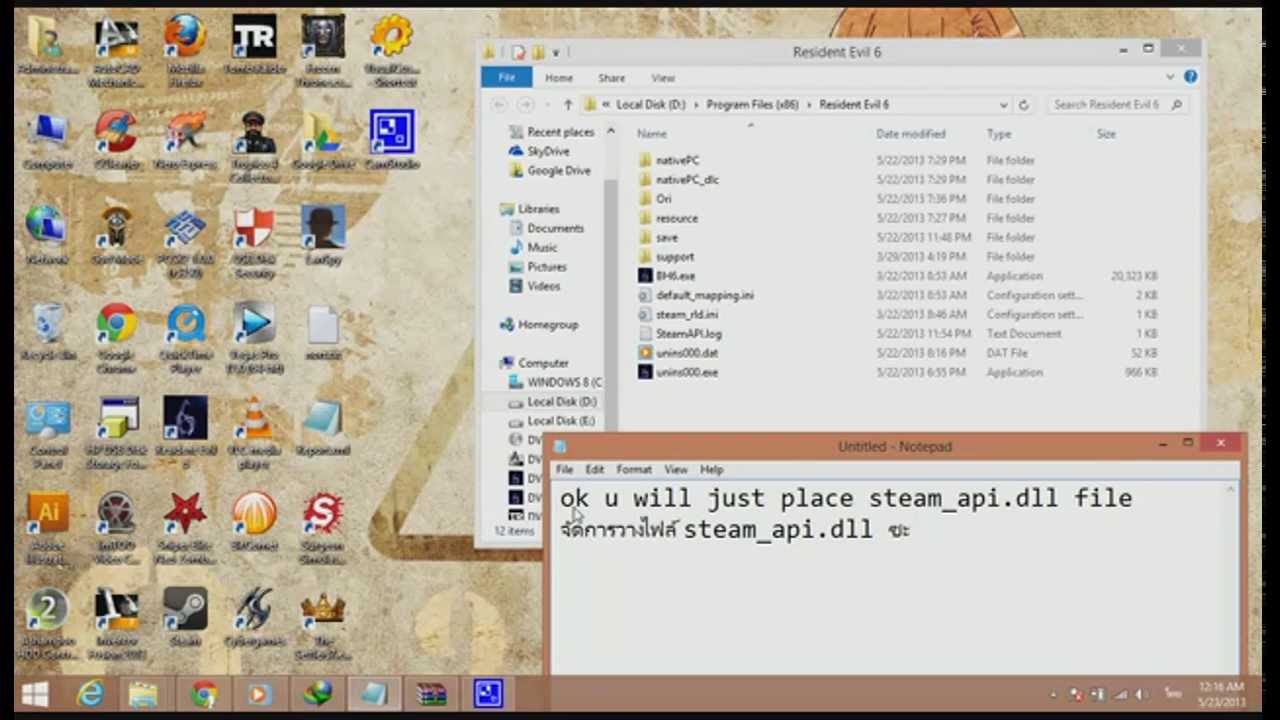Image resolution: width=1280 pixels, height=720 pixels.
Task: Click Program Files (x86) in address path
Action: 751,104
